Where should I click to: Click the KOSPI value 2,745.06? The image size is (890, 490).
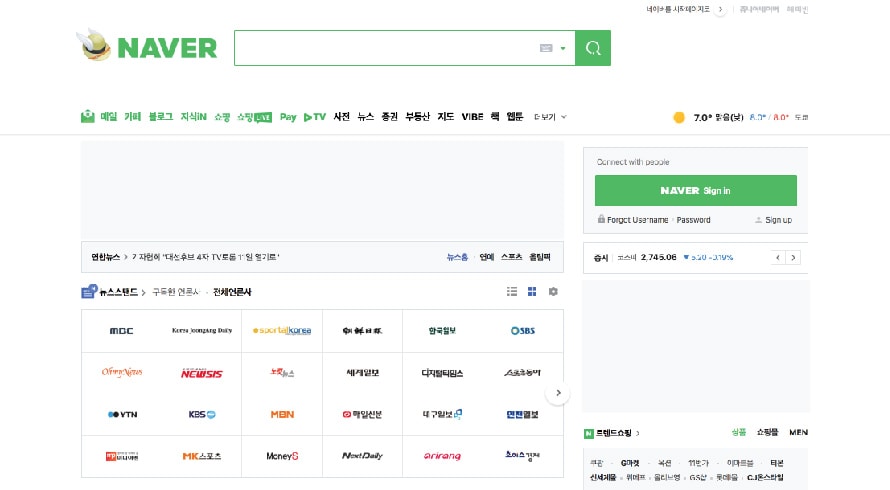(658, 257)
